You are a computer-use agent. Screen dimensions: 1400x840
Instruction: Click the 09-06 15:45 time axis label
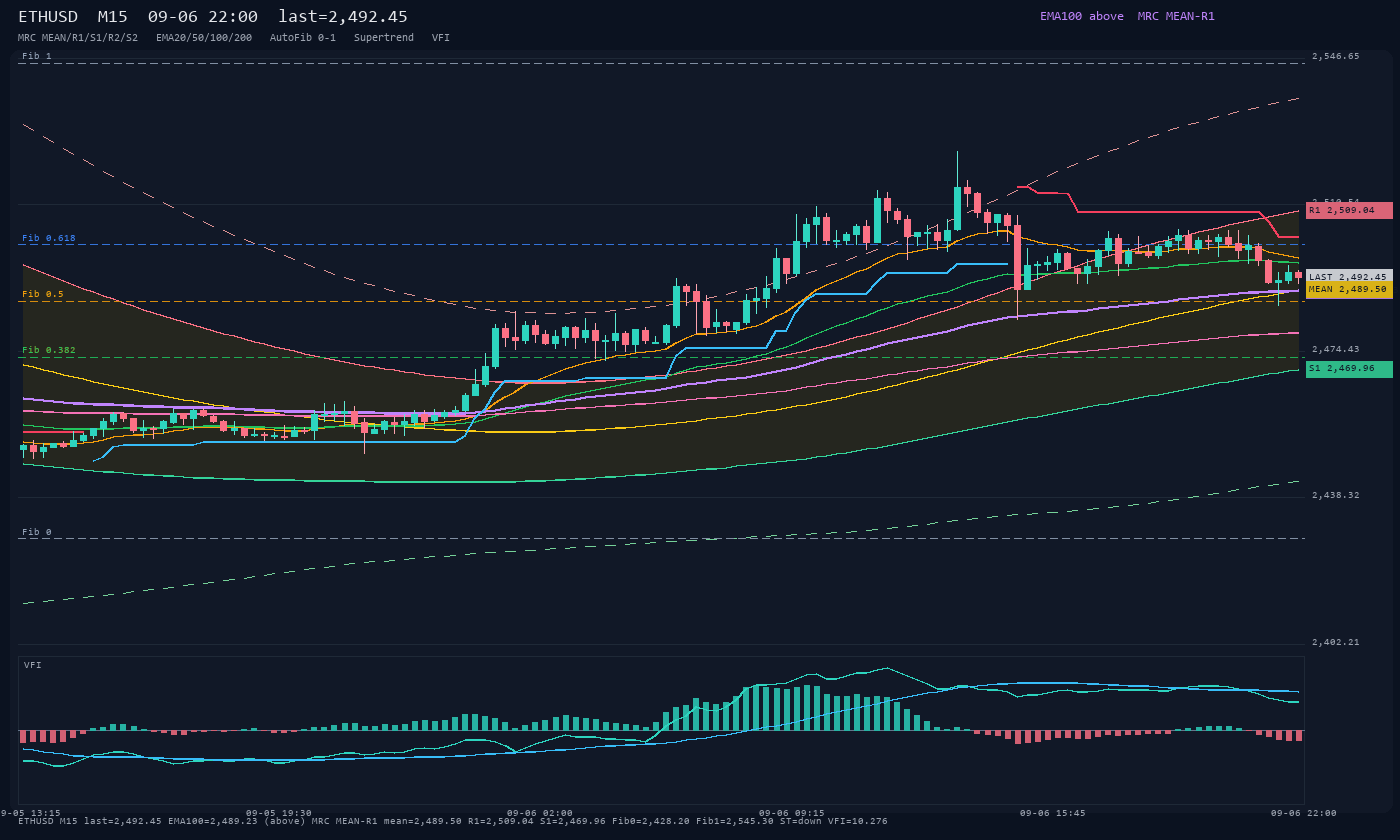pyautogui.click(x=1052, y=813)
